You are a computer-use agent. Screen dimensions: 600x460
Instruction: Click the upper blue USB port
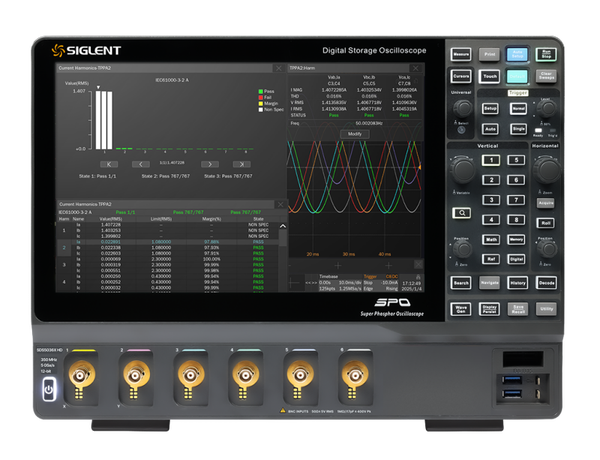[x=513, y=380]
